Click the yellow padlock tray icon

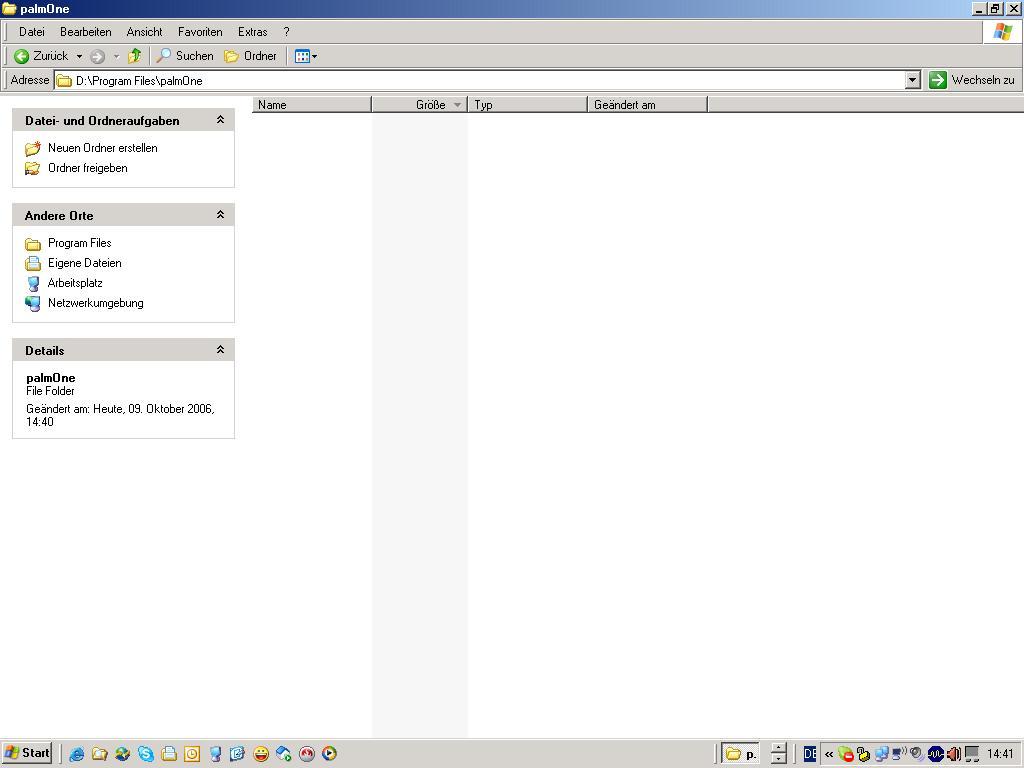(x=863, y=754)
